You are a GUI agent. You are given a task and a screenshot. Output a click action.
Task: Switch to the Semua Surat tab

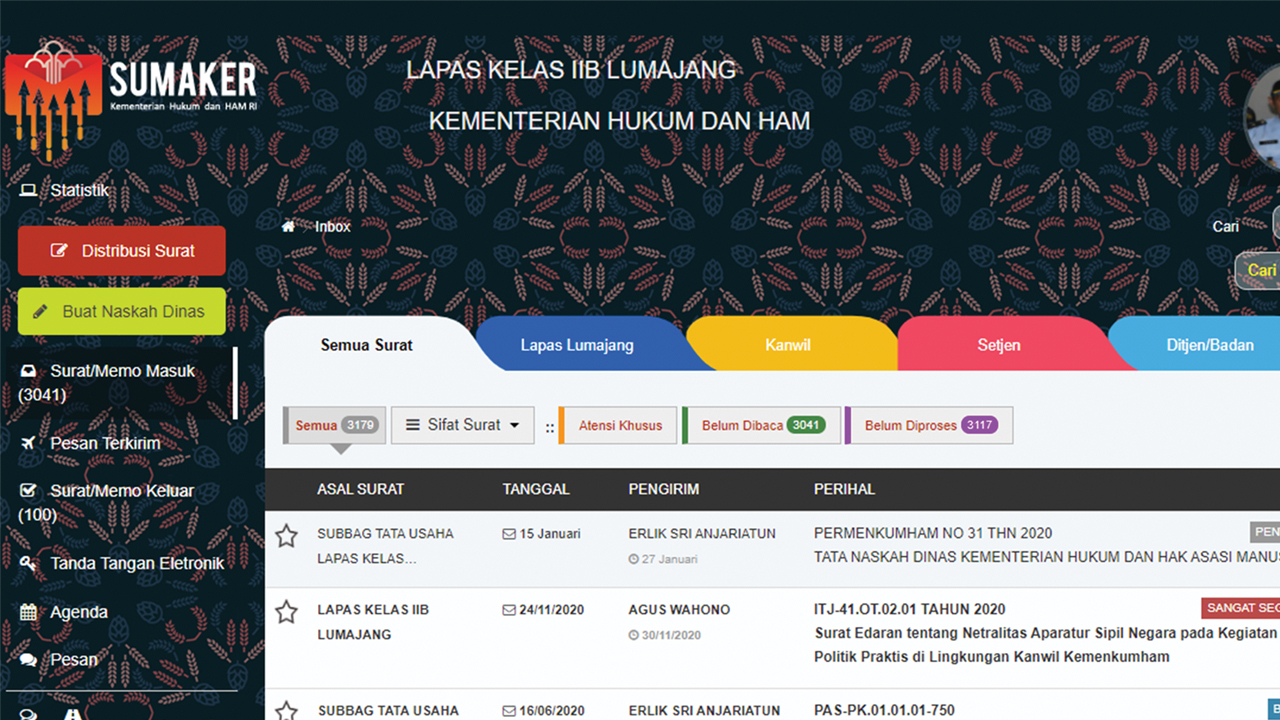(x=367, y=345)
